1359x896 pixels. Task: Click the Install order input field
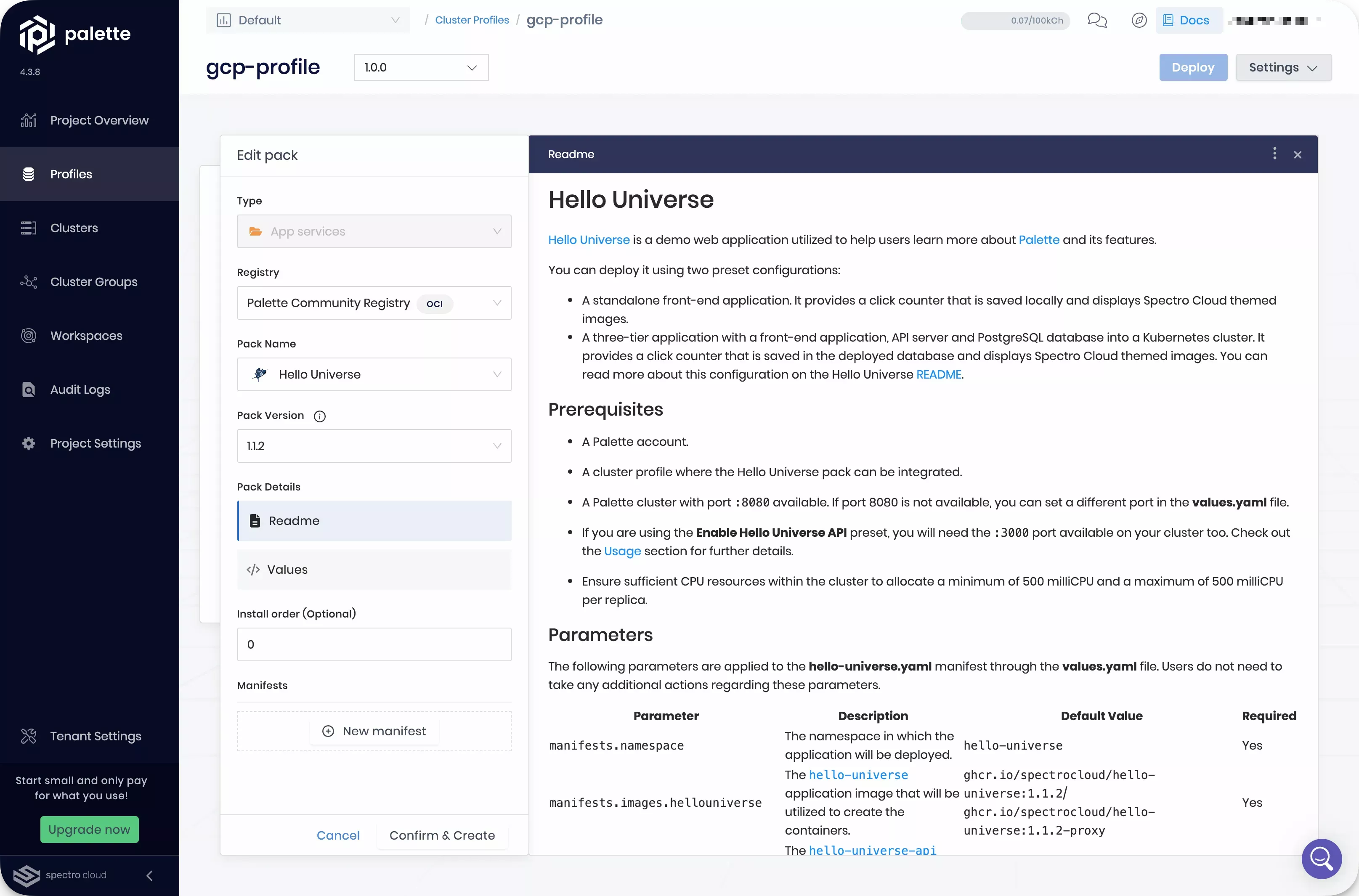click(374, 644)
